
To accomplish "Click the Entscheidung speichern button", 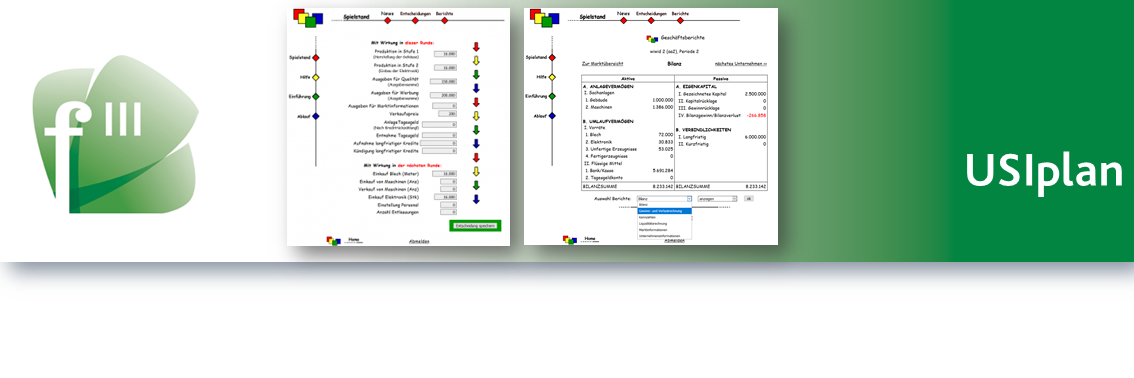I will click(475, 226).
